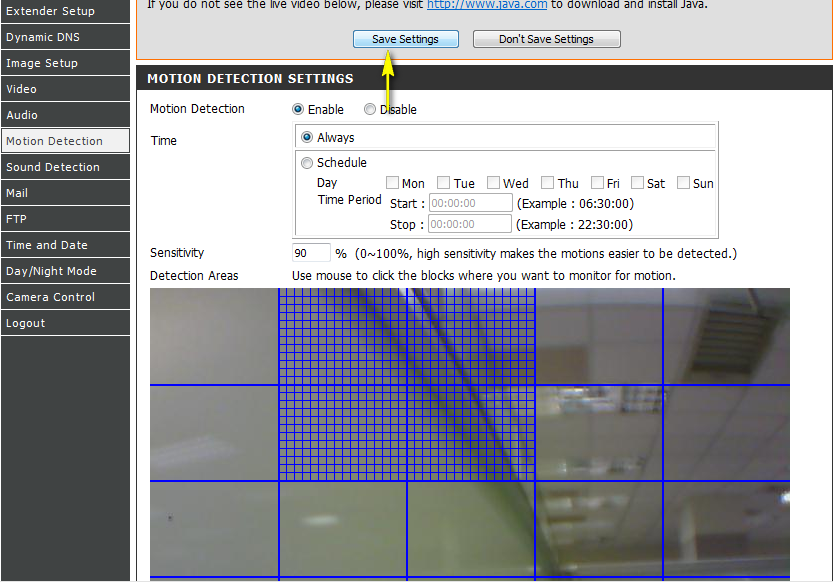Check the Sat day checkbox
The width and height of the screenshot is (833, 582).
[638, 183]
